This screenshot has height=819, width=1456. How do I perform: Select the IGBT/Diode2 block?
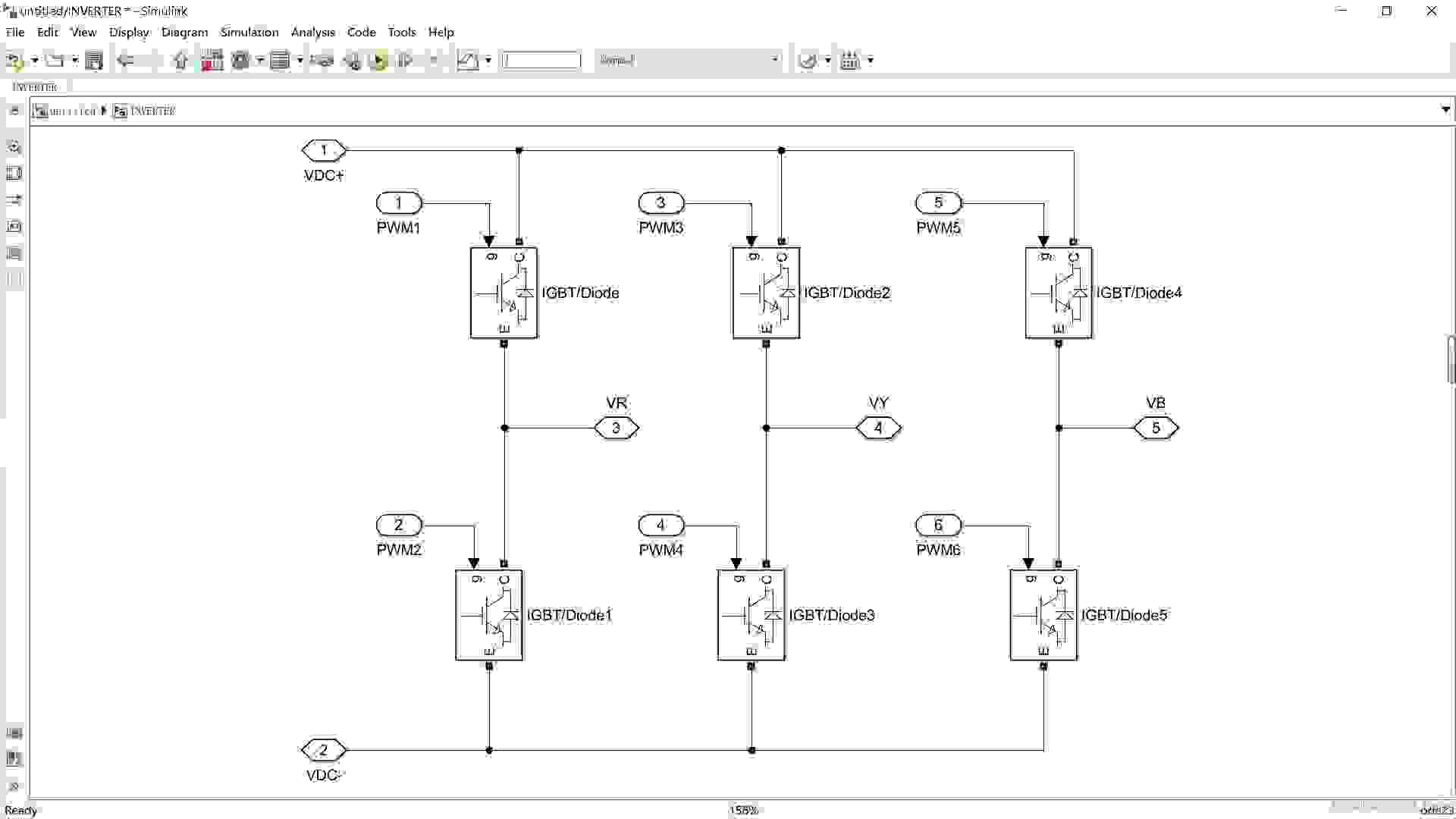766,293
